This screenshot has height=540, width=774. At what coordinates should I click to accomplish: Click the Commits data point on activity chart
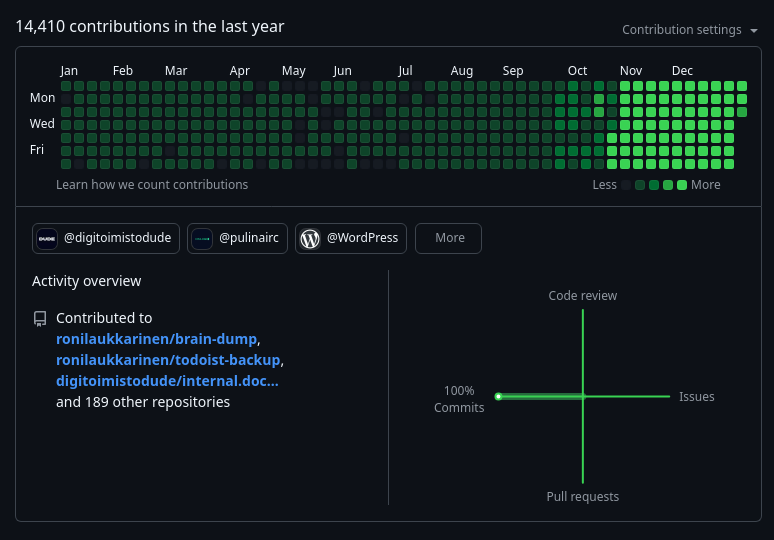click(499, 396)
